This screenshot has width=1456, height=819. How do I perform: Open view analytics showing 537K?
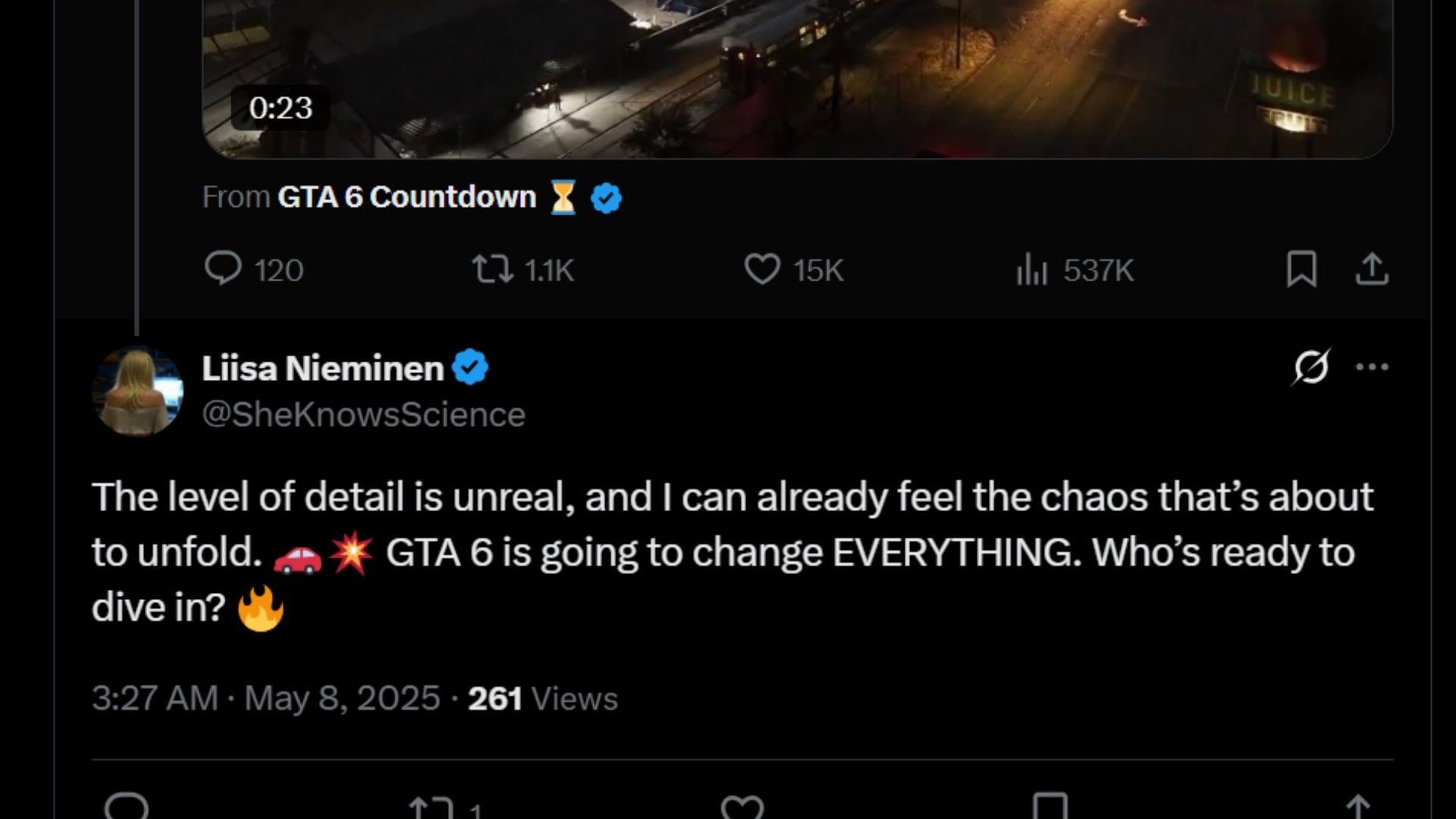tap(1031, 270)
